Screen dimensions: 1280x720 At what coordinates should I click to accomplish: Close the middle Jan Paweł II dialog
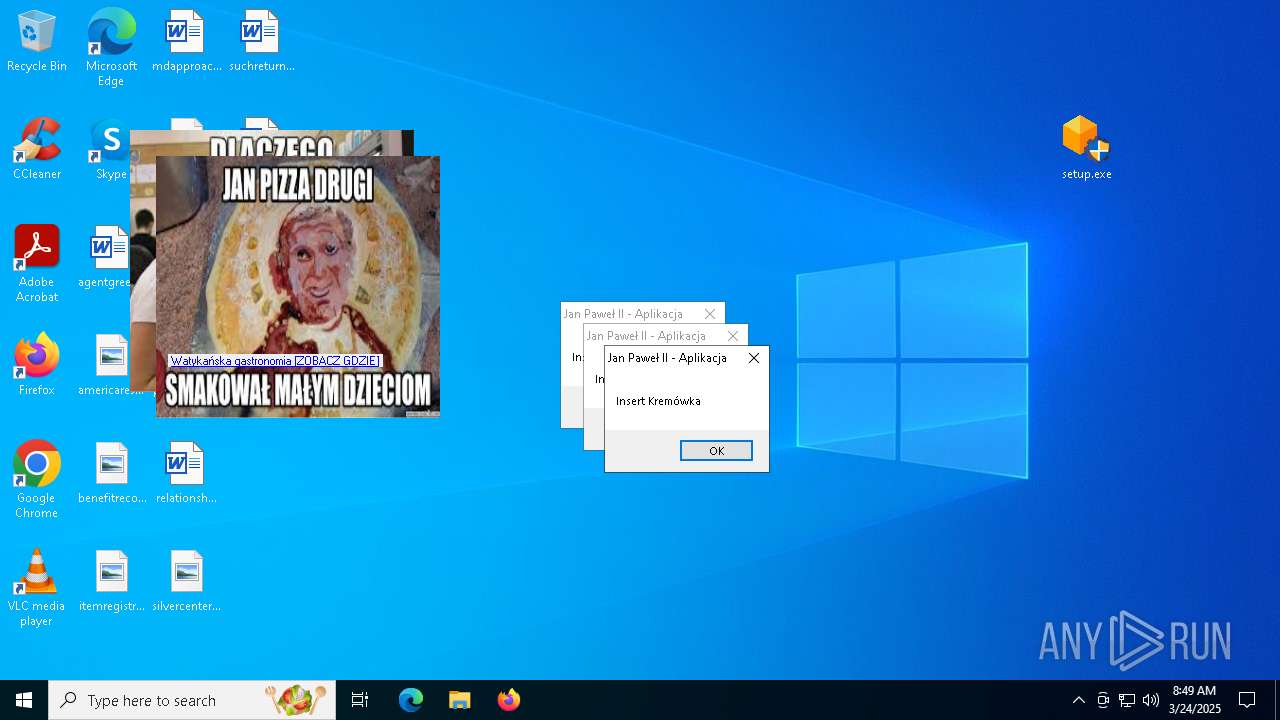point(733,336)
